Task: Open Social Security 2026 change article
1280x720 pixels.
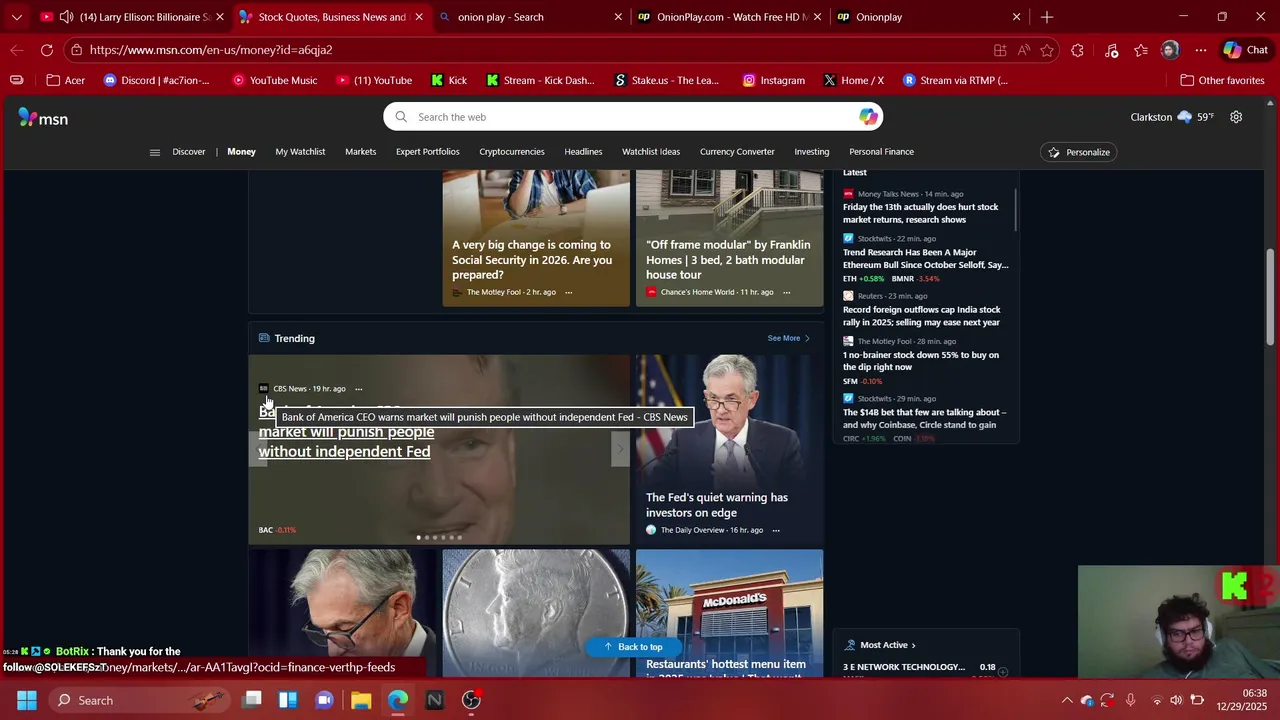Action: 531,260
